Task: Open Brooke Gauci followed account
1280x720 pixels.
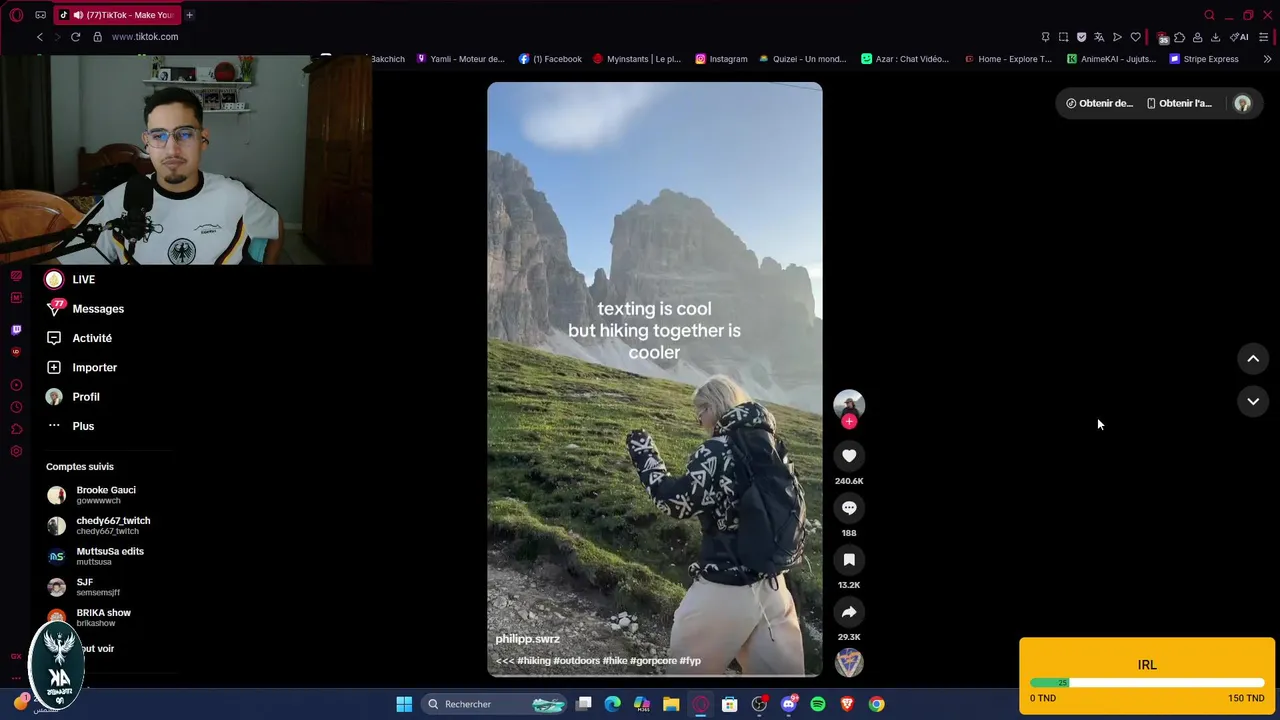Action: point(92,495)
